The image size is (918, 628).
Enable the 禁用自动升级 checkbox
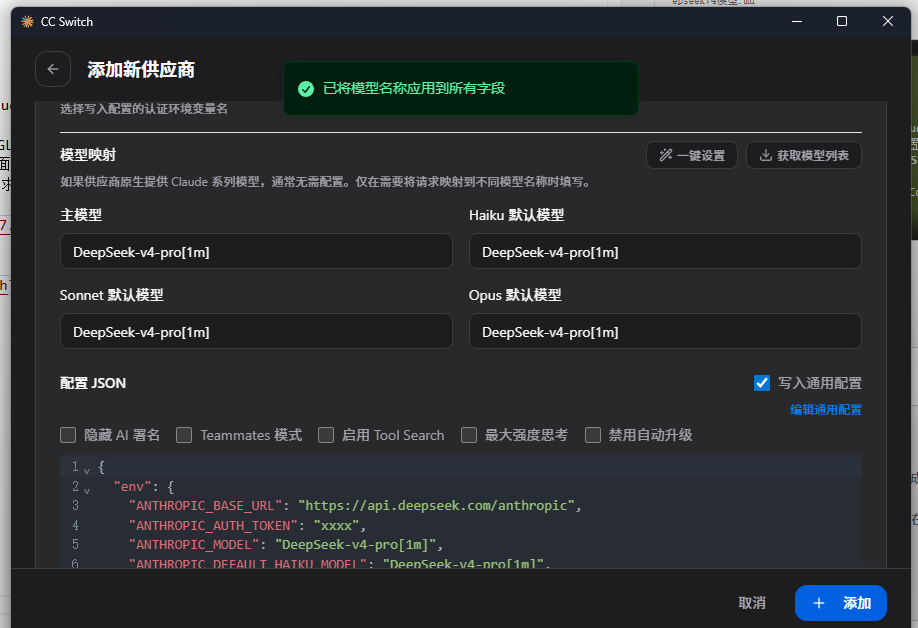pyautogui.click(x=592, y=435)
